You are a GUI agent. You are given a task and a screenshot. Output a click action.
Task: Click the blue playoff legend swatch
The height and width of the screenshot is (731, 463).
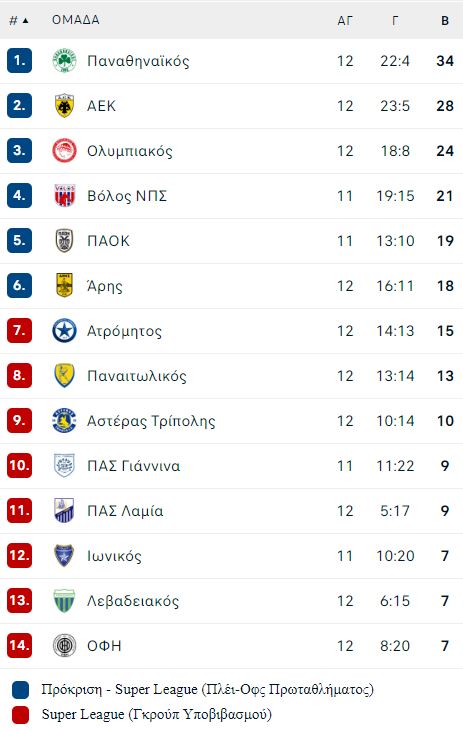21,690
